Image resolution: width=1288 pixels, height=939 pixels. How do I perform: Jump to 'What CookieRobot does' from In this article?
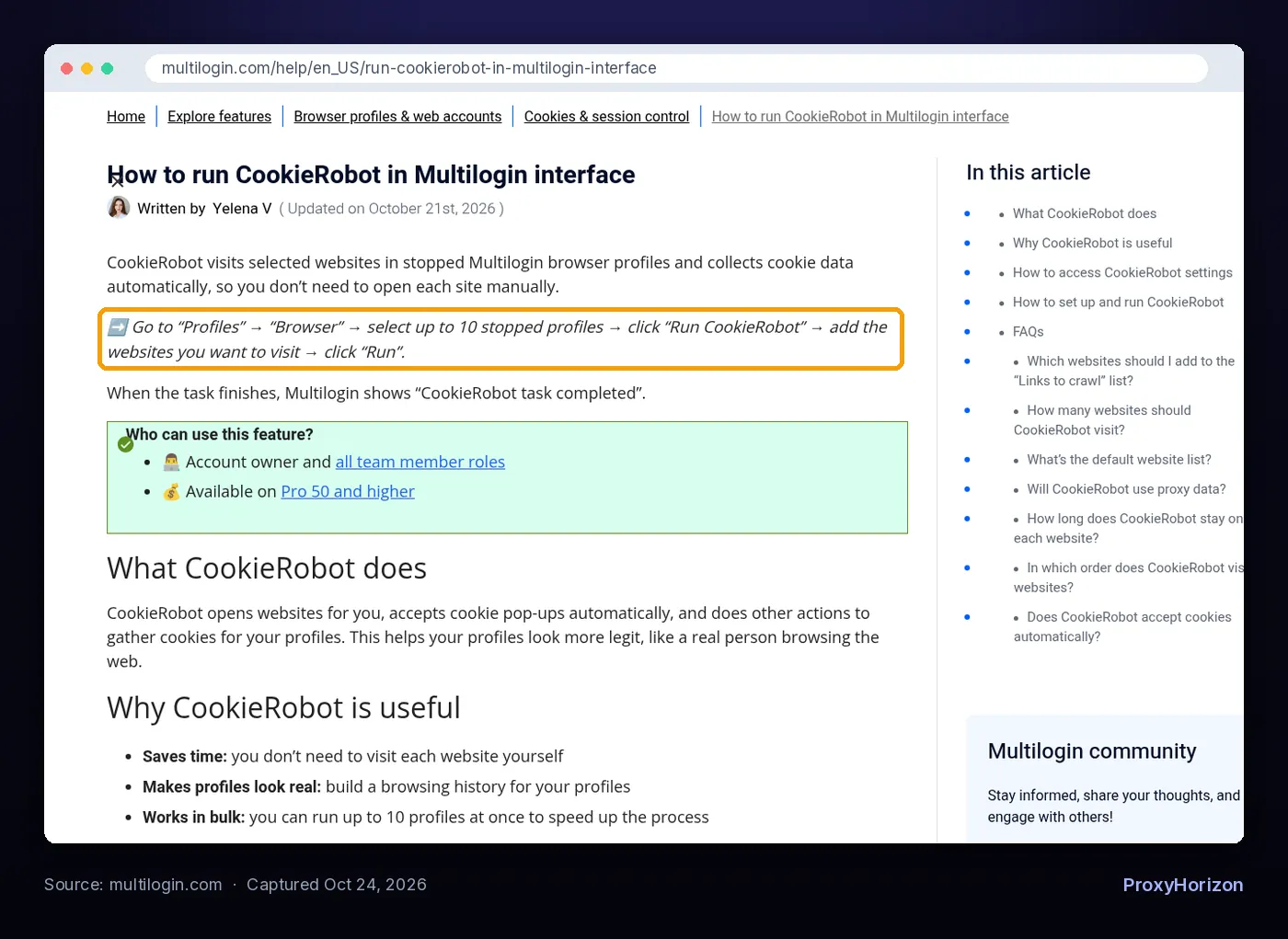tap(1085, 213)
